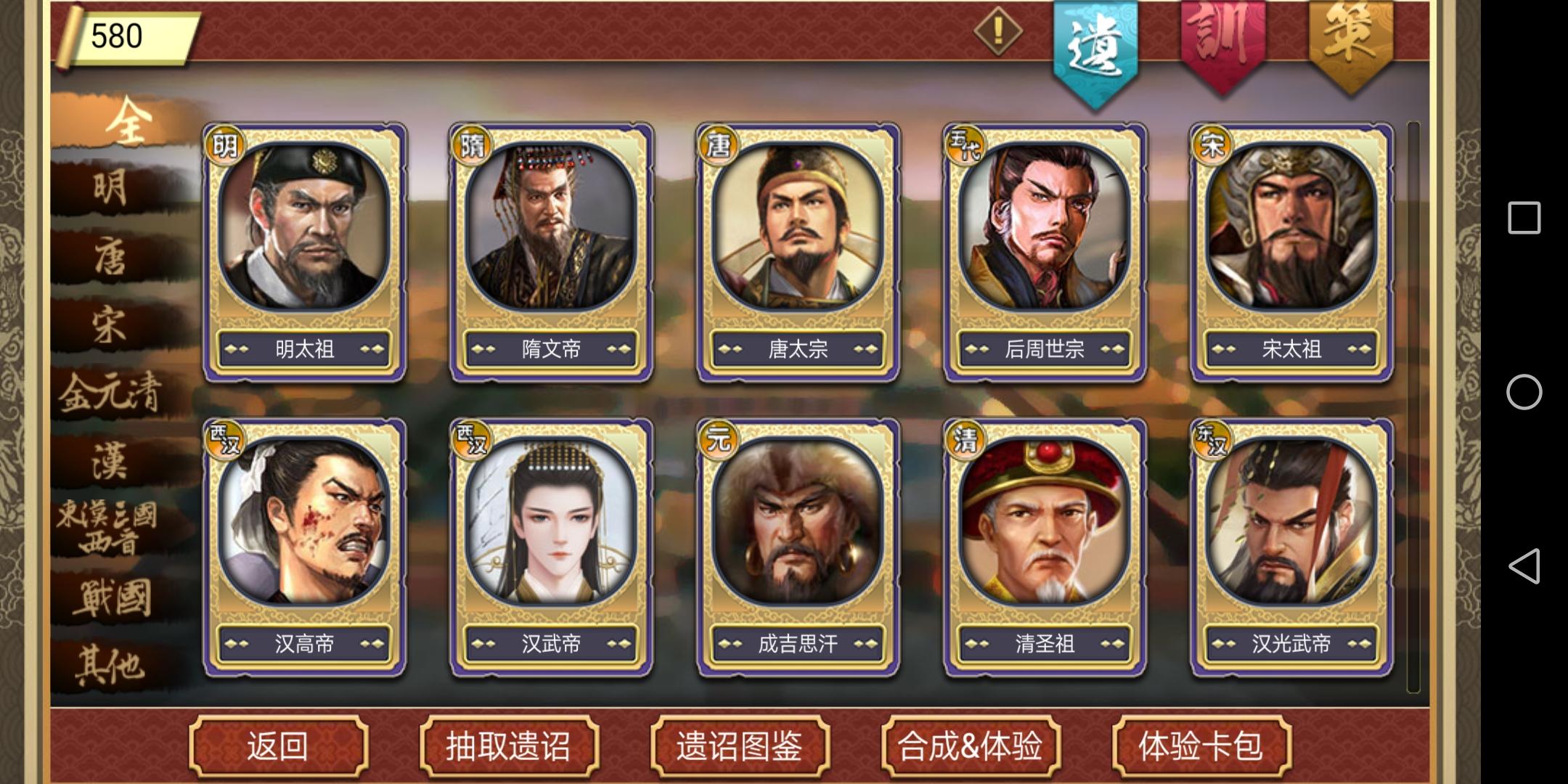Filter cards by 明 dynasty
The image size is (1568, 784).
click(110, 189)
